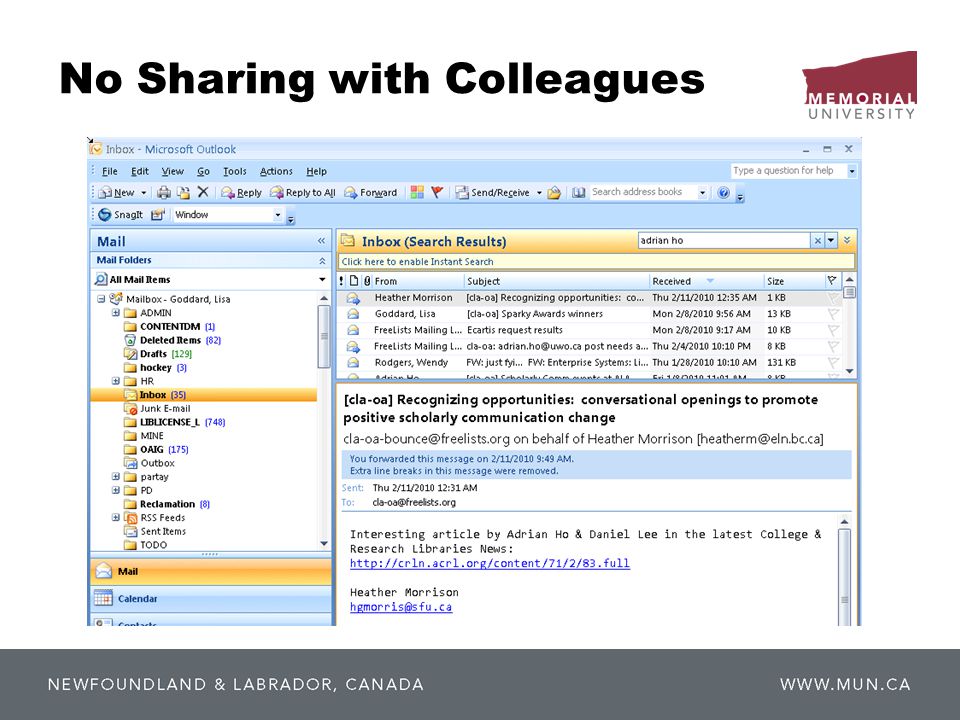Viewport: 960px width, 720px height.
Task: Open the New item dropdown arrow
Action: coord(144,193)
